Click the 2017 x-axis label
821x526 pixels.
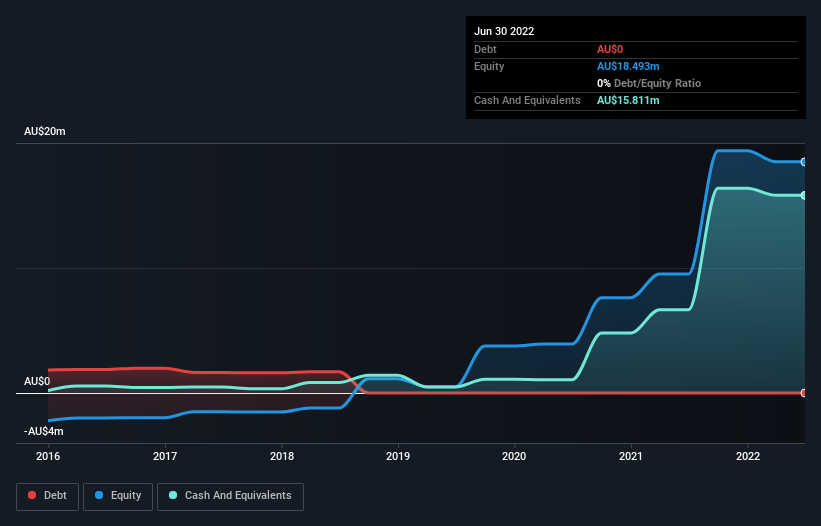(x=165, y=456)
